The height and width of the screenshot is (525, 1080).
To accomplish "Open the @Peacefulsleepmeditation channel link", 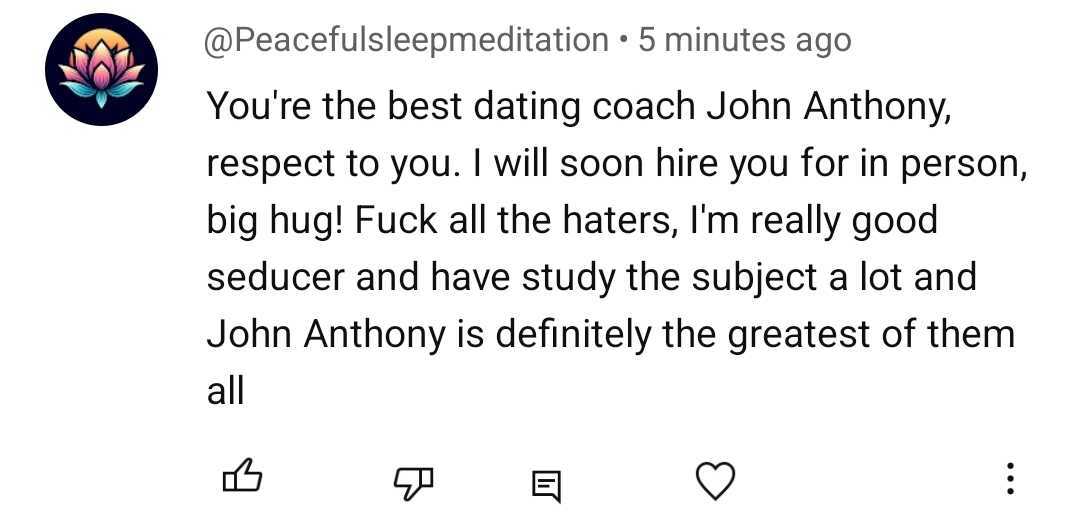I will 406,40.
